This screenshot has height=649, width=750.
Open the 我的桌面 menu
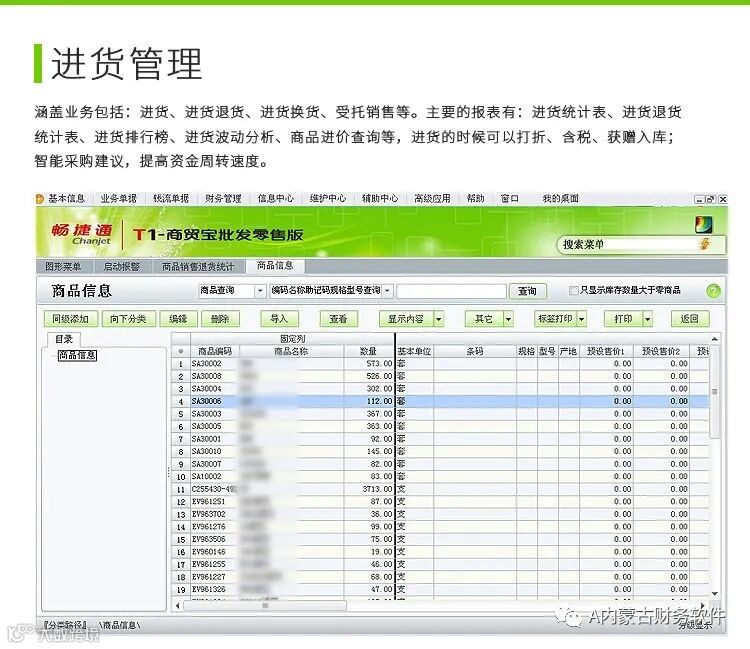560,198
